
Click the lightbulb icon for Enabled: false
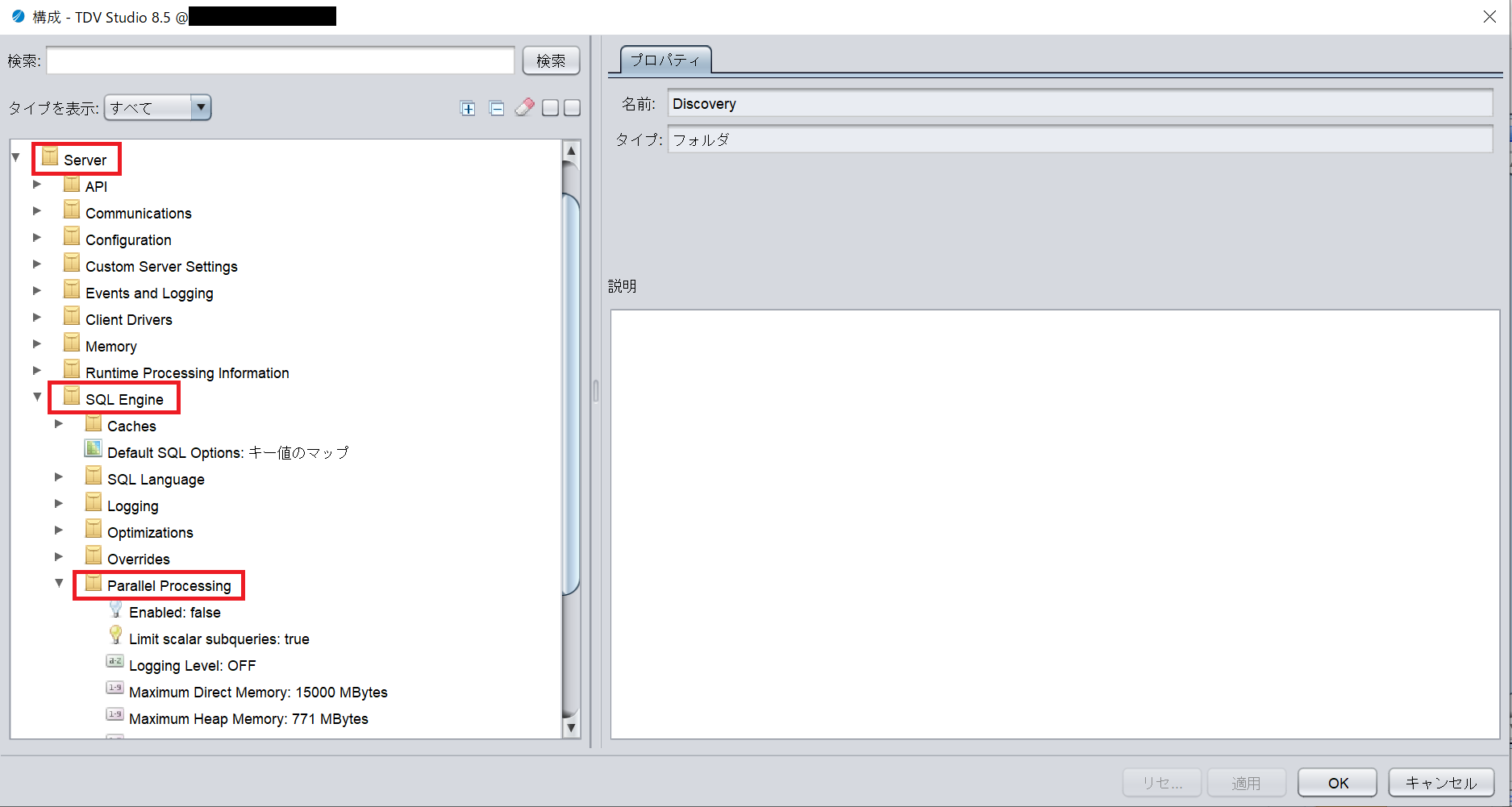[115, 609]
